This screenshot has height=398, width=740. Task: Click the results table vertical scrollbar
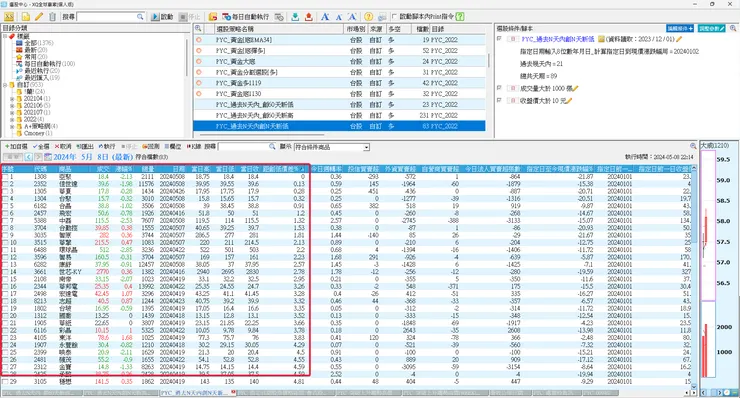tap(694, 278)
